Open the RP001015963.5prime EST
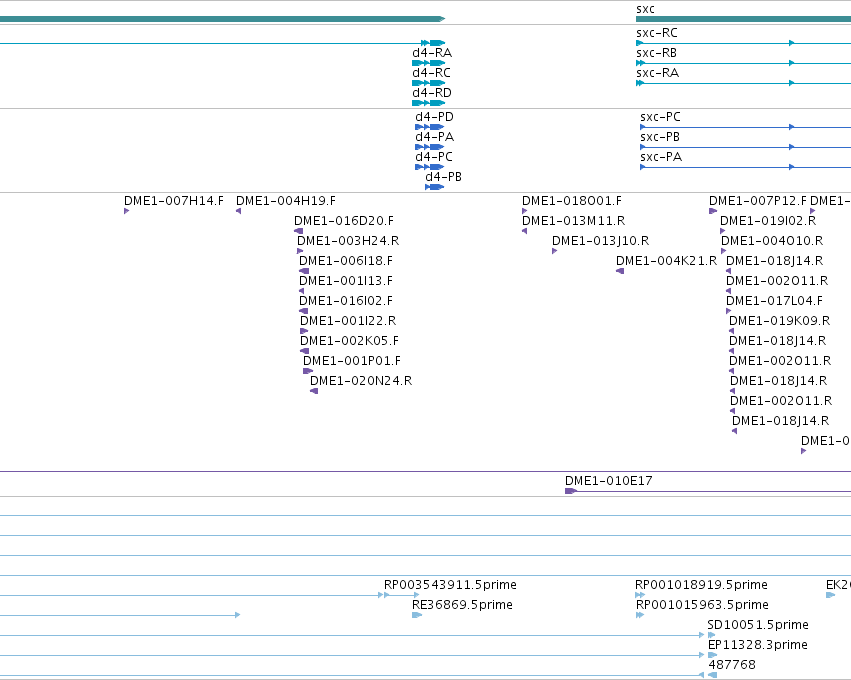 (640, 615)
